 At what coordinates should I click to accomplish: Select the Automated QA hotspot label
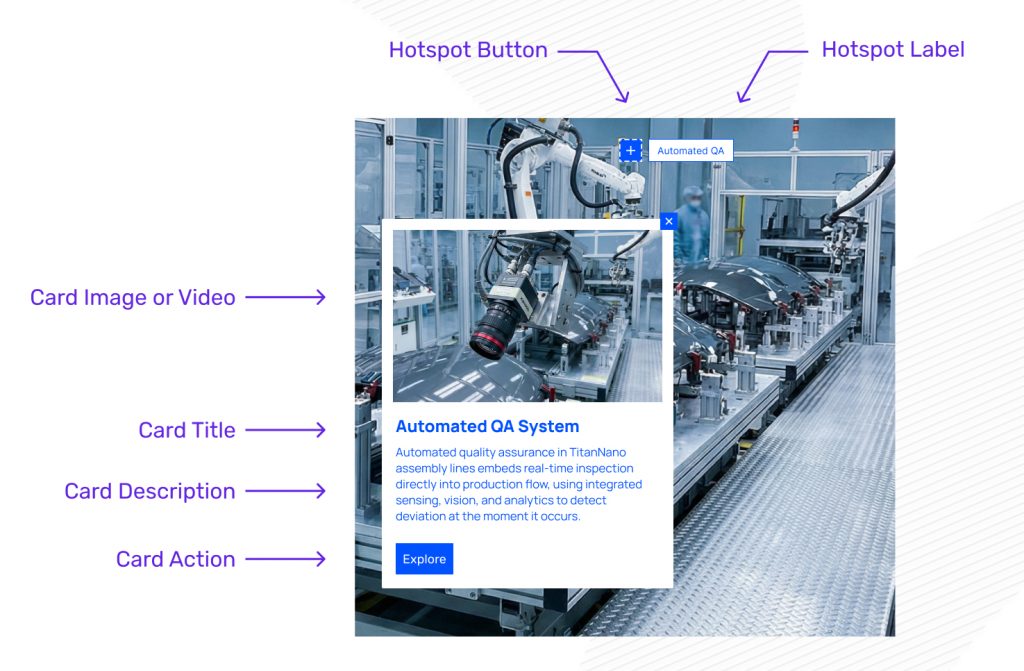(690, 151)
